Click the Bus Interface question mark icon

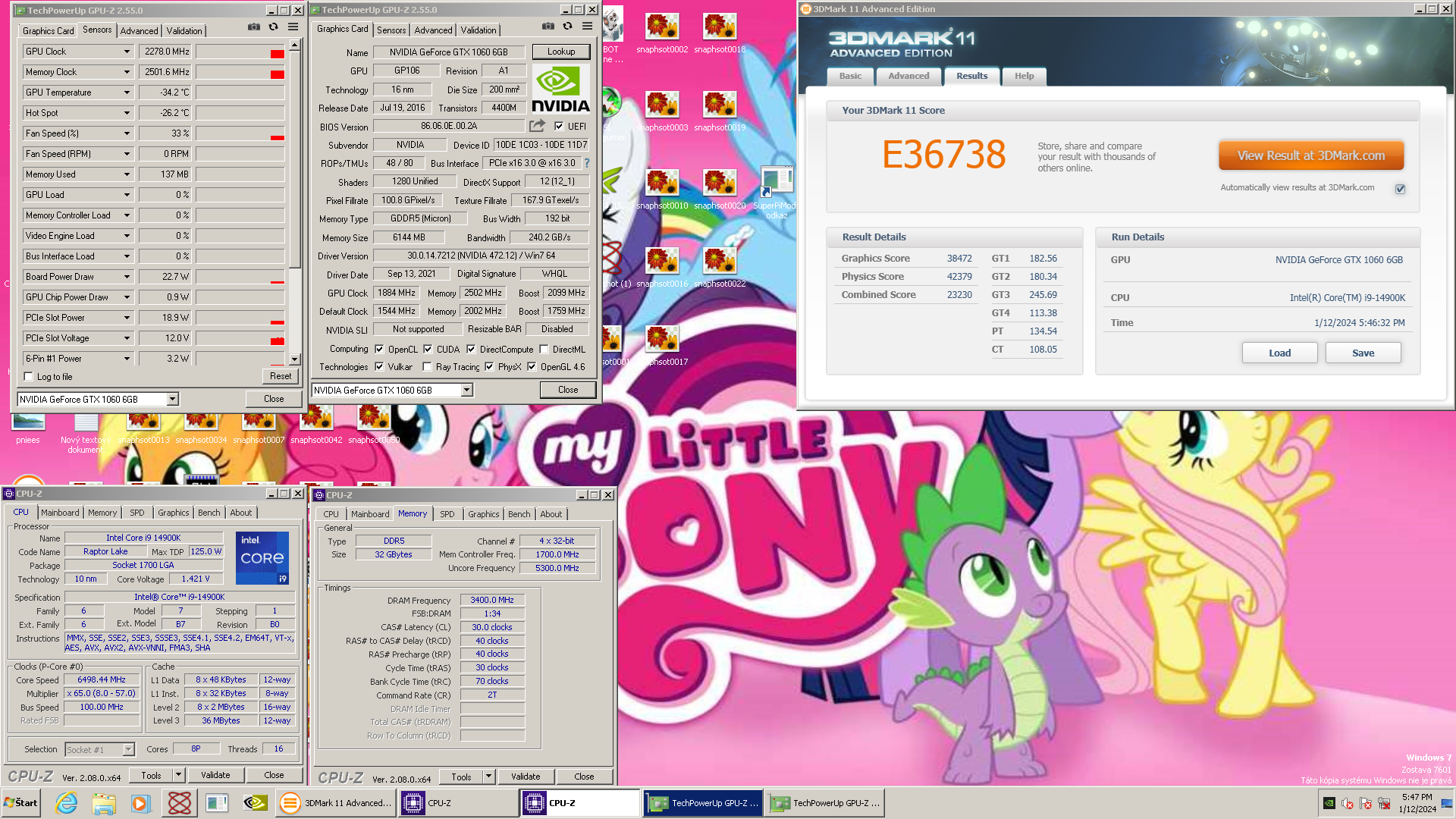pos(586,163)
